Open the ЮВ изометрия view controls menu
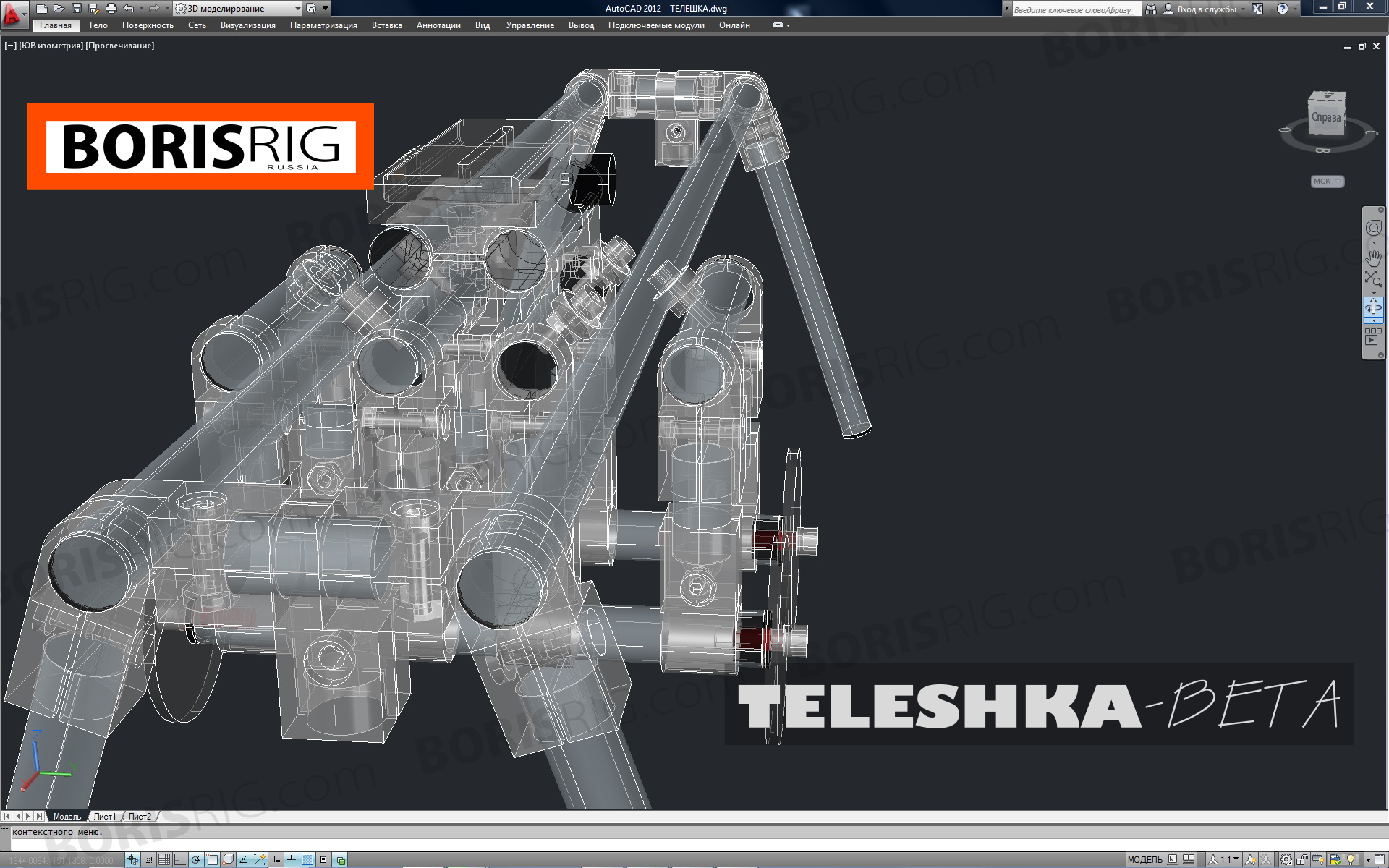The width and height of the screenshot is (1389, 868). [51, 46]
